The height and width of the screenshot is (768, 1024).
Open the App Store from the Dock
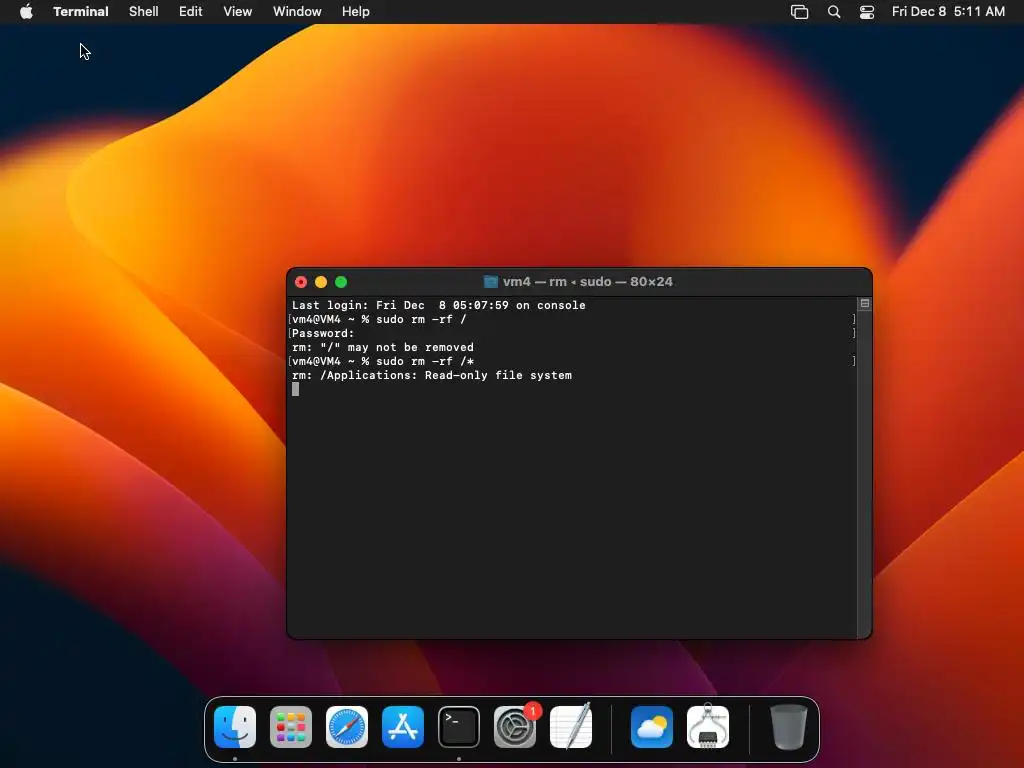coord(403,727)
